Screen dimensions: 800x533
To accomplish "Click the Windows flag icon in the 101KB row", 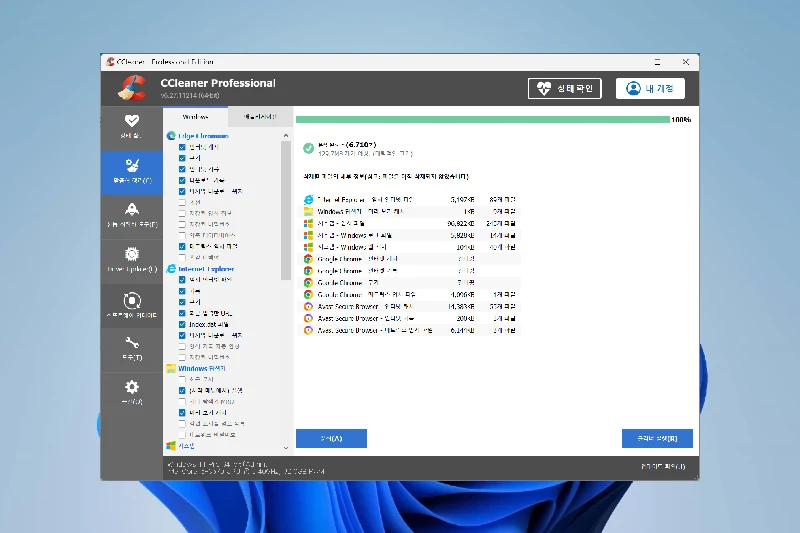I will (308, 247).
